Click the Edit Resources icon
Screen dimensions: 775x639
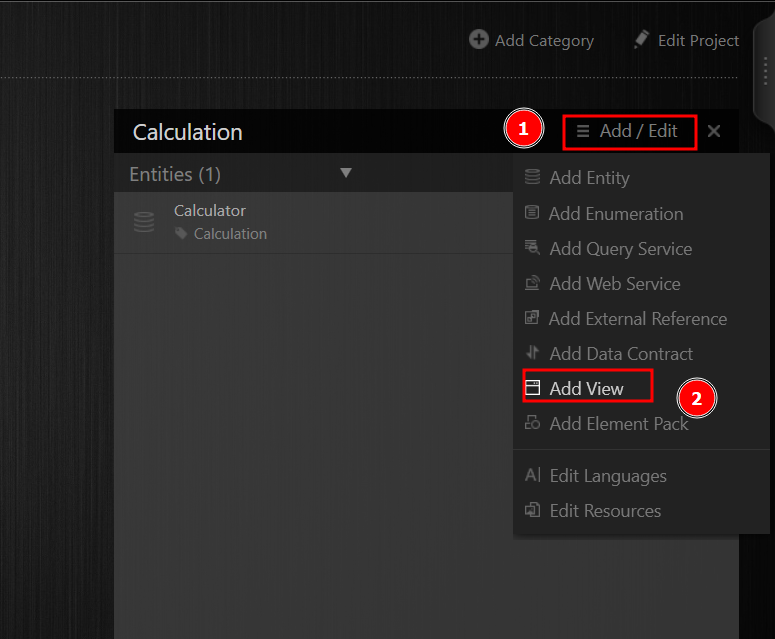[x=532, y=510]
